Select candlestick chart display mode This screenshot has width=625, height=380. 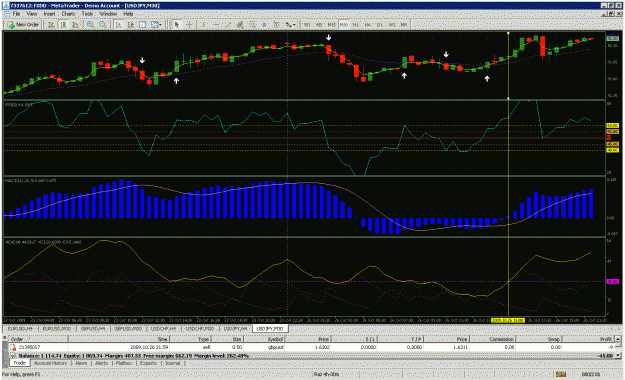click(63, 25)
